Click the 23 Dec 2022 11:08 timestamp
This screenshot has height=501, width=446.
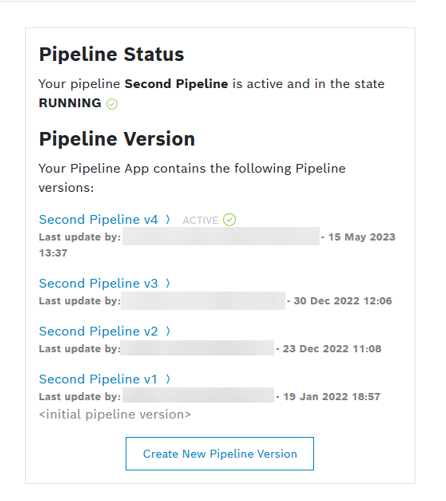[332, 349]
